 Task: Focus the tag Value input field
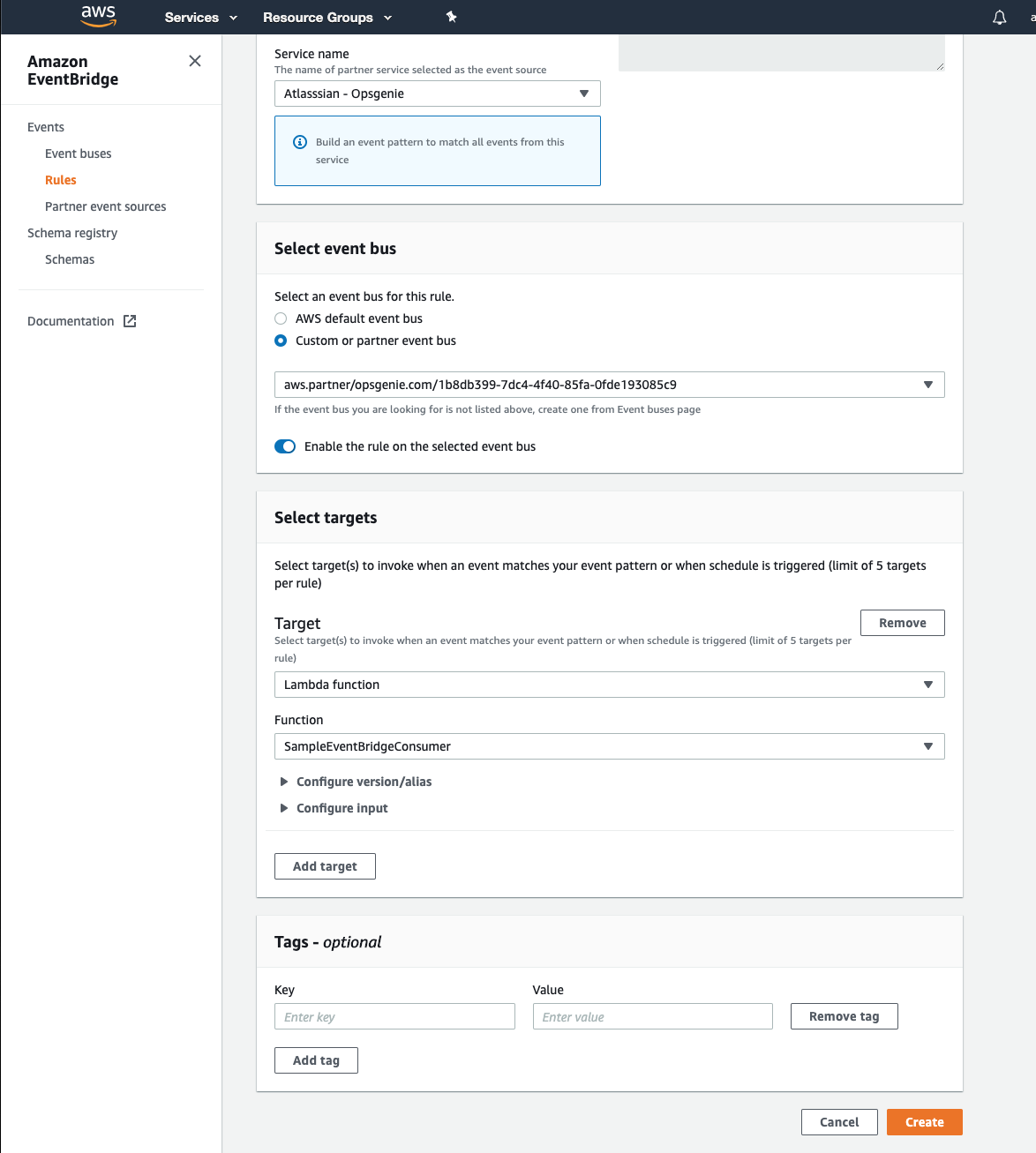(653, 1016)
